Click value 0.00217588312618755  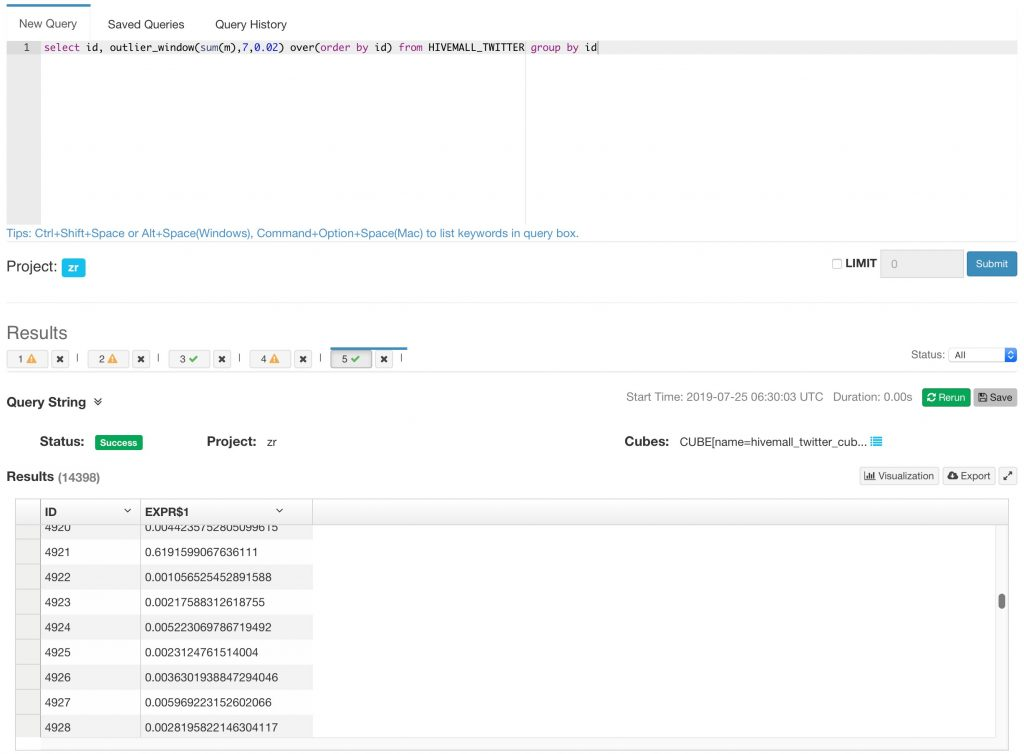tap(204, 602)
